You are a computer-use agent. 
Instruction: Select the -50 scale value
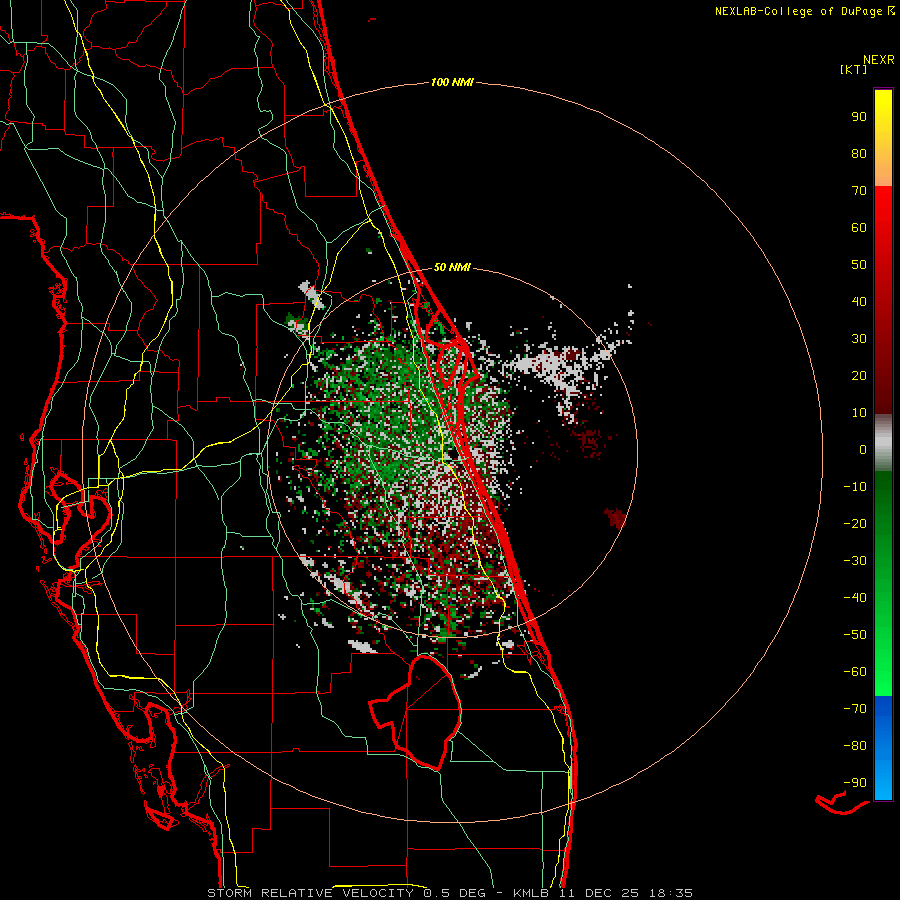coord(855,635)
